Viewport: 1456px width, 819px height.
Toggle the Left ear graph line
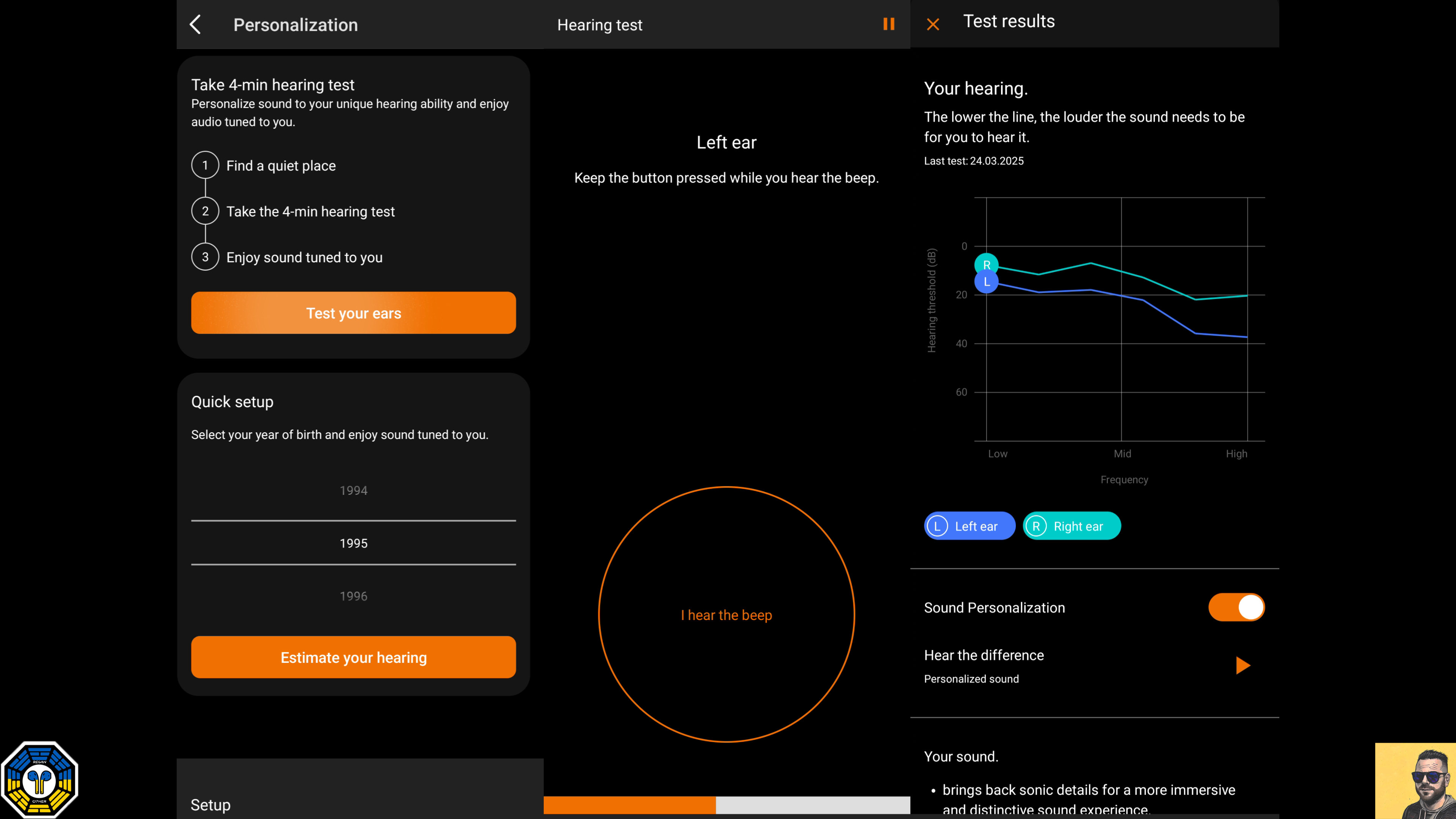pyautogui.click(x=970, y=526)
